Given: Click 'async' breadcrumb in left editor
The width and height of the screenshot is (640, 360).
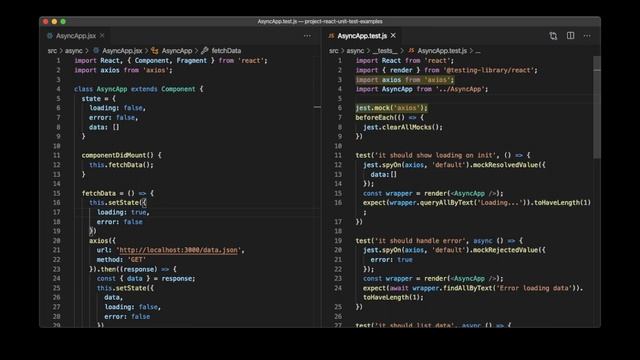Looking at the screenshot, I should coord(73,51).
